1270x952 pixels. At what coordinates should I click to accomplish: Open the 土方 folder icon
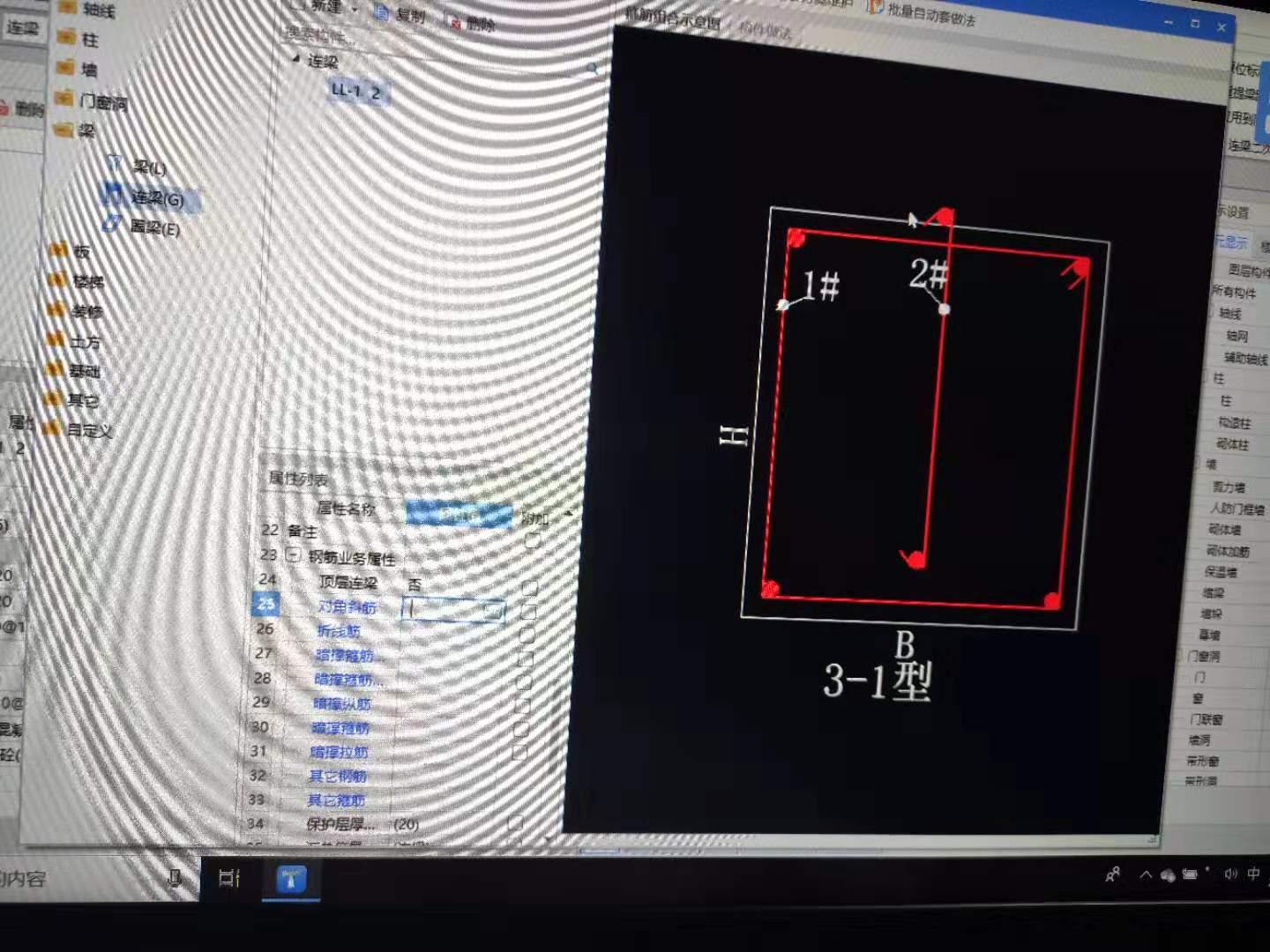point(56,340)
